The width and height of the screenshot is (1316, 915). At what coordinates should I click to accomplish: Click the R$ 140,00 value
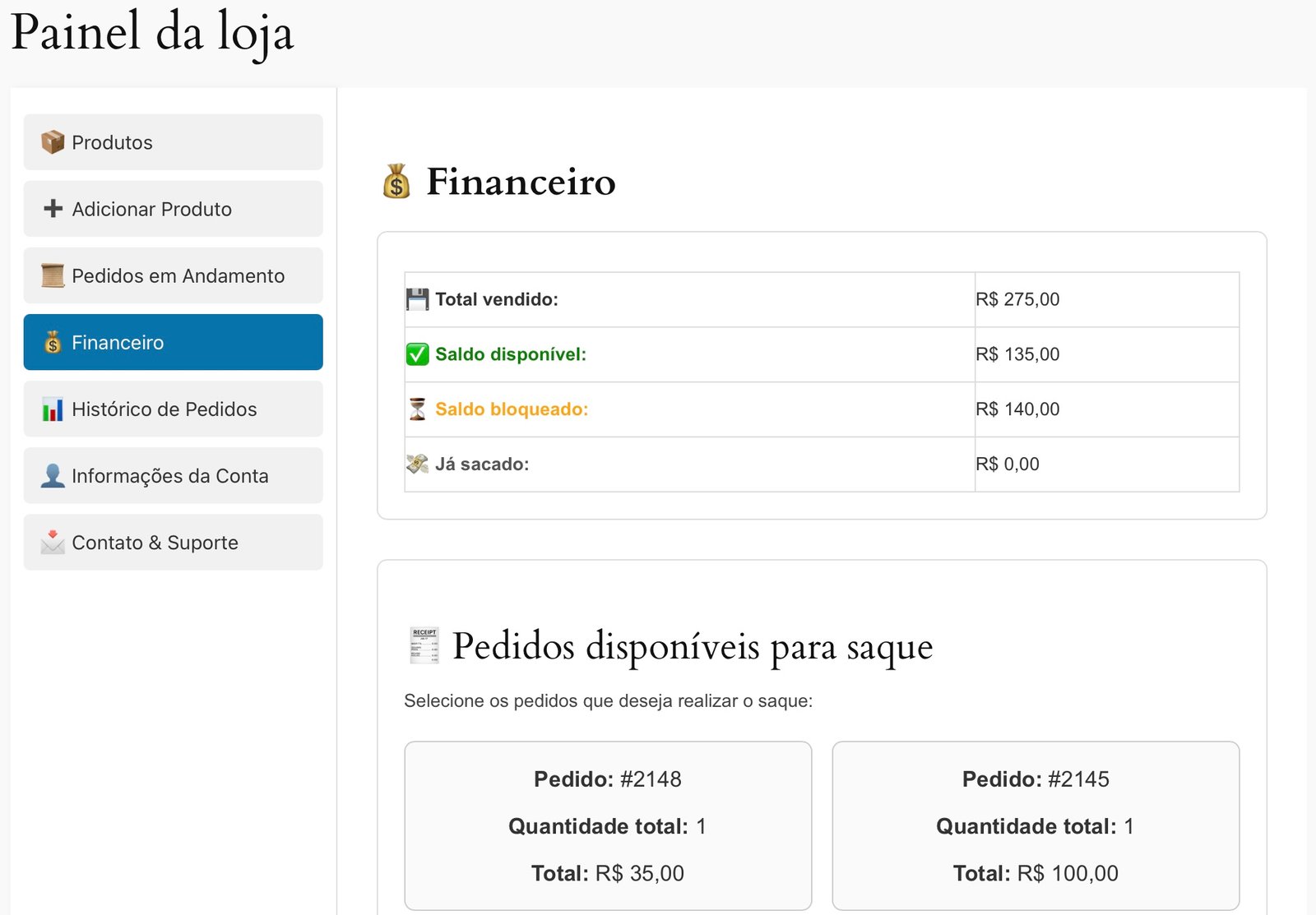1017,409
